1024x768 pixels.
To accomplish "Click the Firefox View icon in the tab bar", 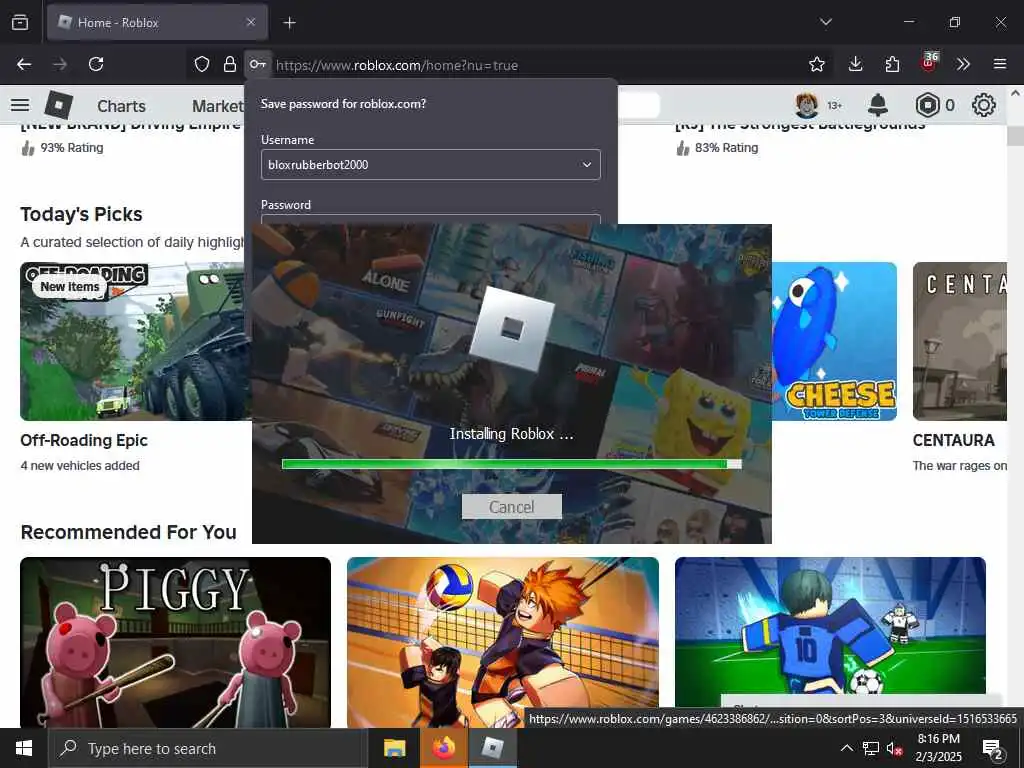I will 20,22.
